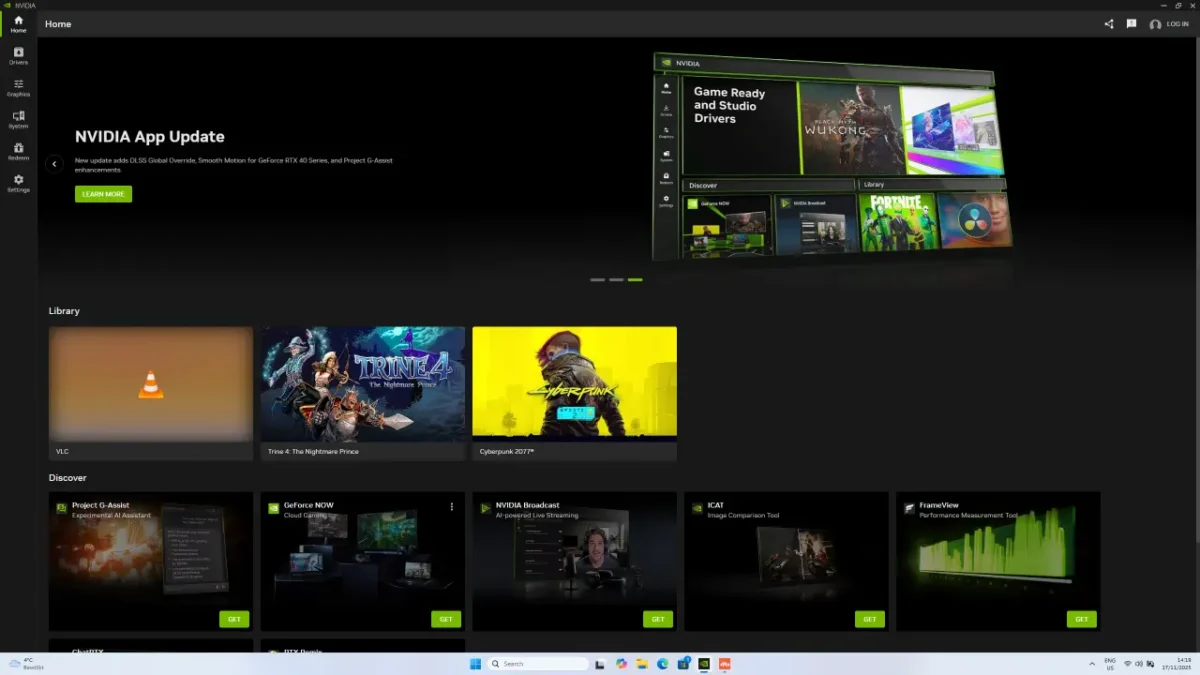Open the three-dot menu on GeForce NOW
Image resolution: width=1200 pixels, height=675 pixels.
[452, 506]
